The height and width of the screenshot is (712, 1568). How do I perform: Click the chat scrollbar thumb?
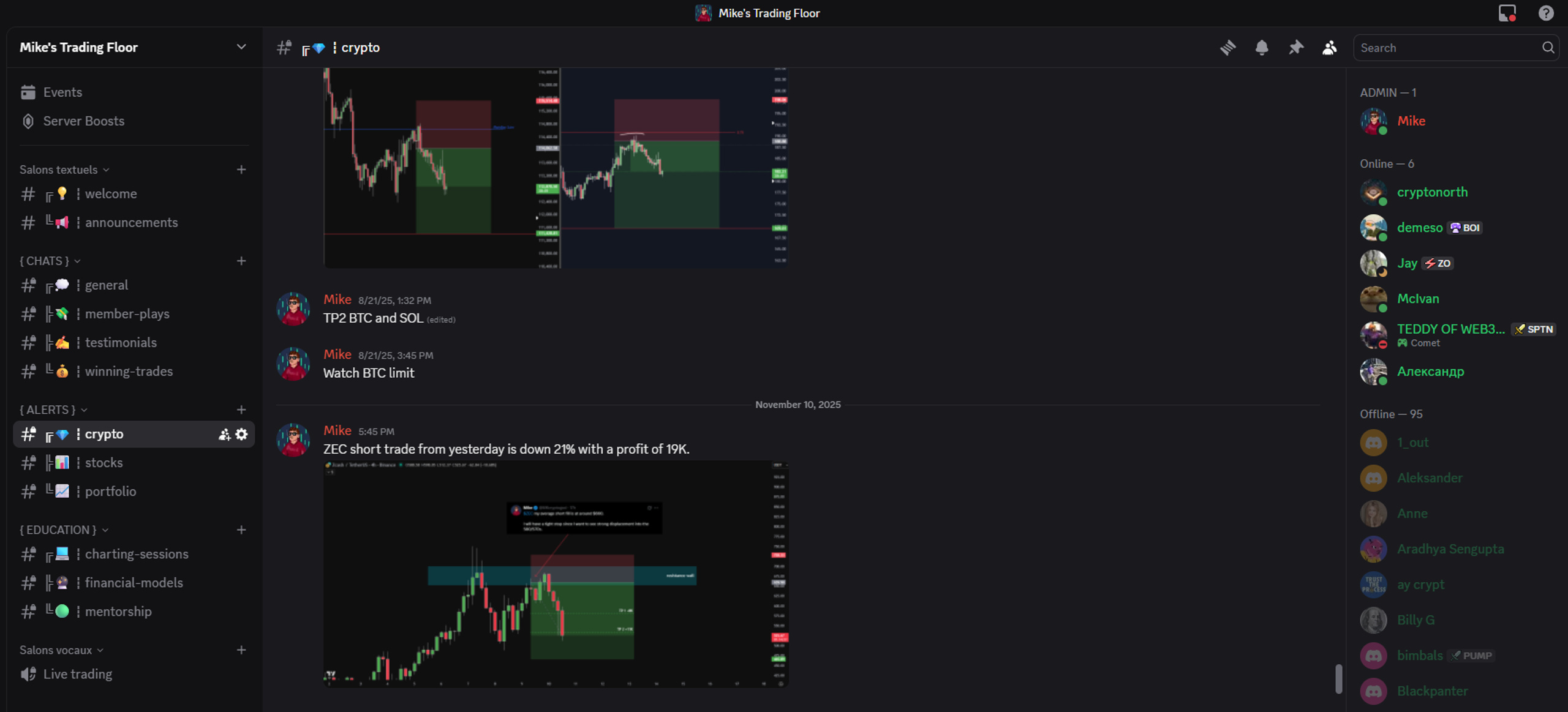point(1339,678)
